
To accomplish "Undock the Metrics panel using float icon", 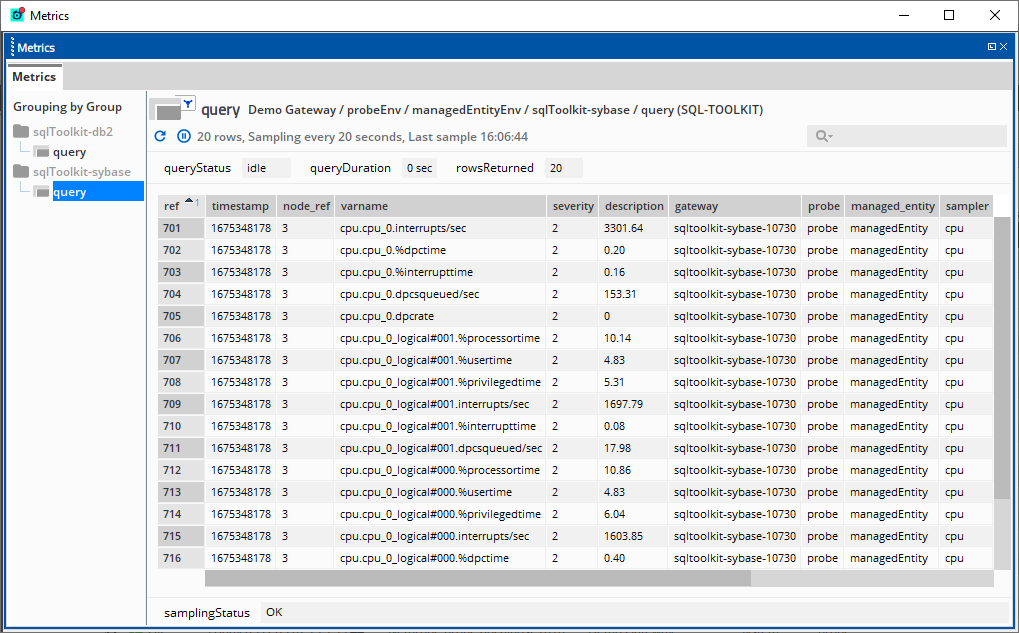I will coord(991,47).
